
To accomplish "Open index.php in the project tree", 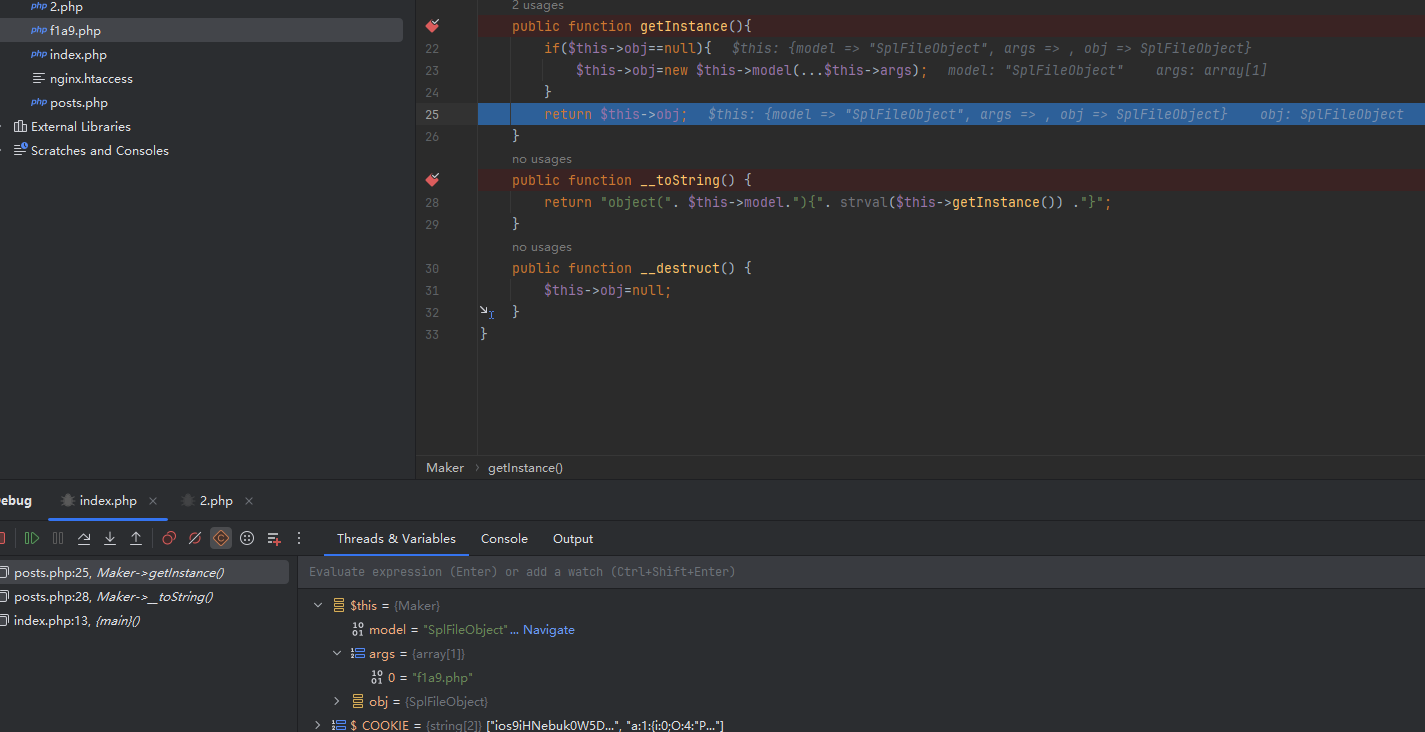I will click(78, 55).
